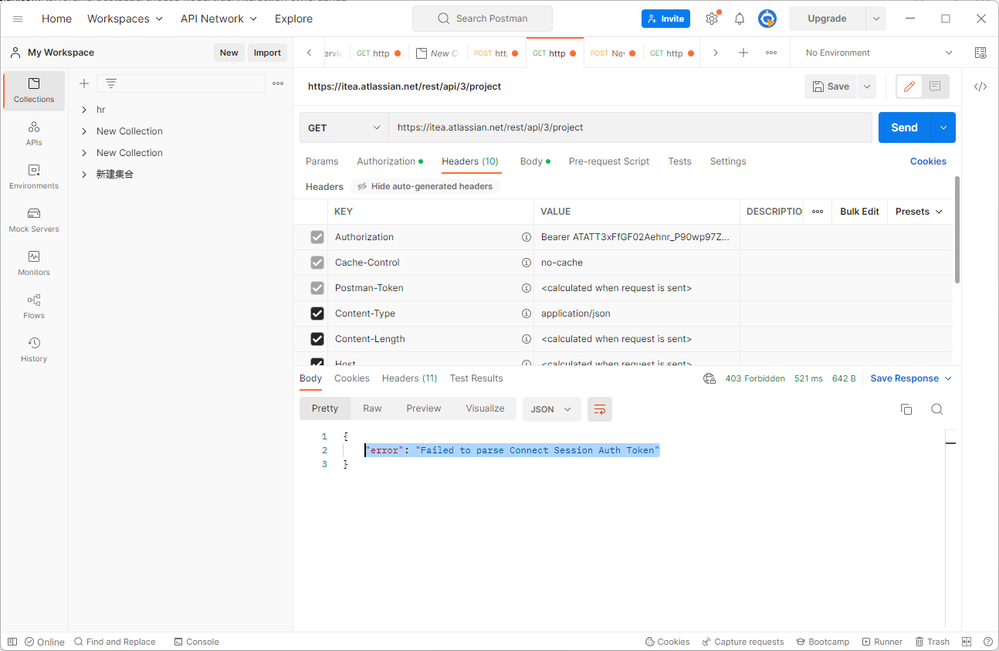This screenshot has width=999, height=651.
Task: Toggle the two-pane view icon
Action: click(x=967, y=641)
